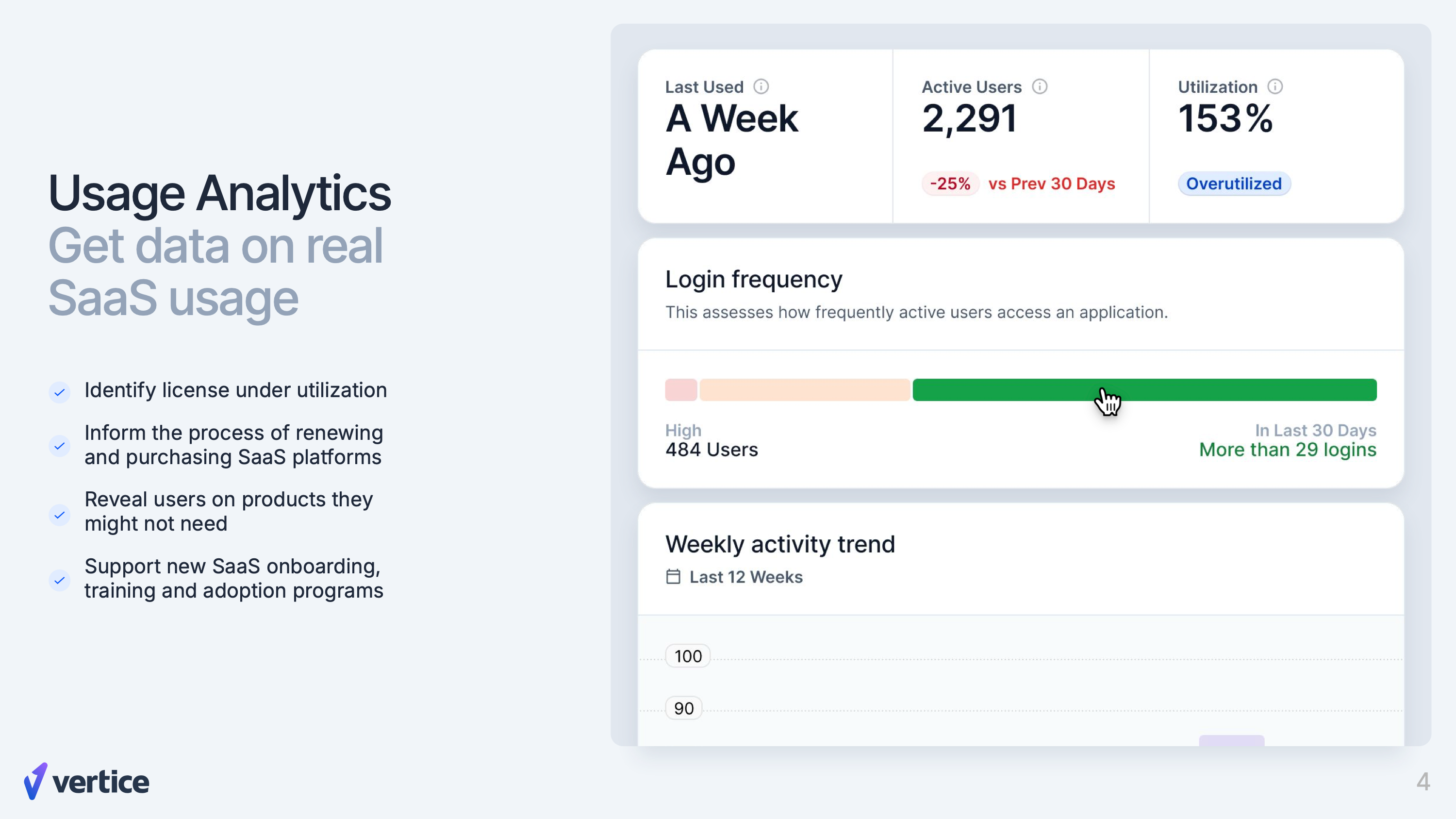Click checkmark beside Identify license under utilization
This screenshot has height=819, width=1456.
pyautogui.click(x=59, y=392)
